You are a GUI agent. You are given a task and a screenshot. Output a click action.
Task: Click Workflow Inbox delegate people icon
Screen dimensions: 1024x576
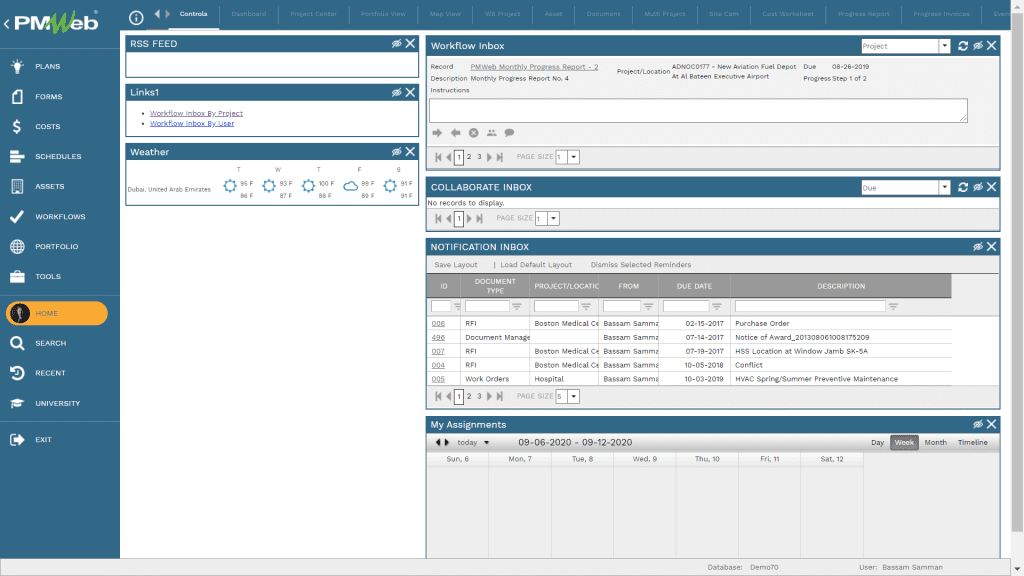491,133
